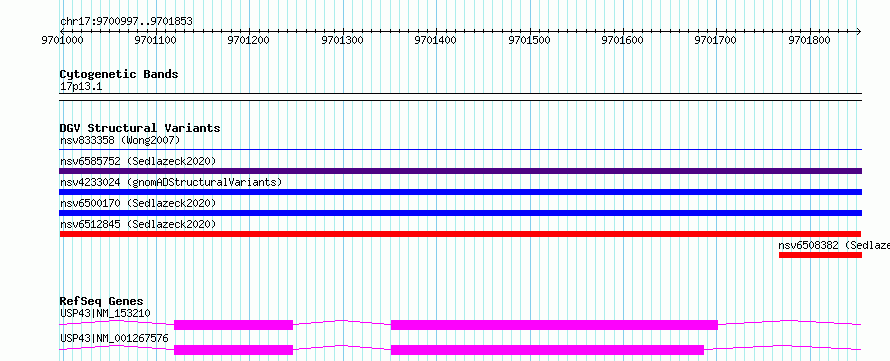
Task: Click the 9701300 ruler tick label
Action: (342, 40)
